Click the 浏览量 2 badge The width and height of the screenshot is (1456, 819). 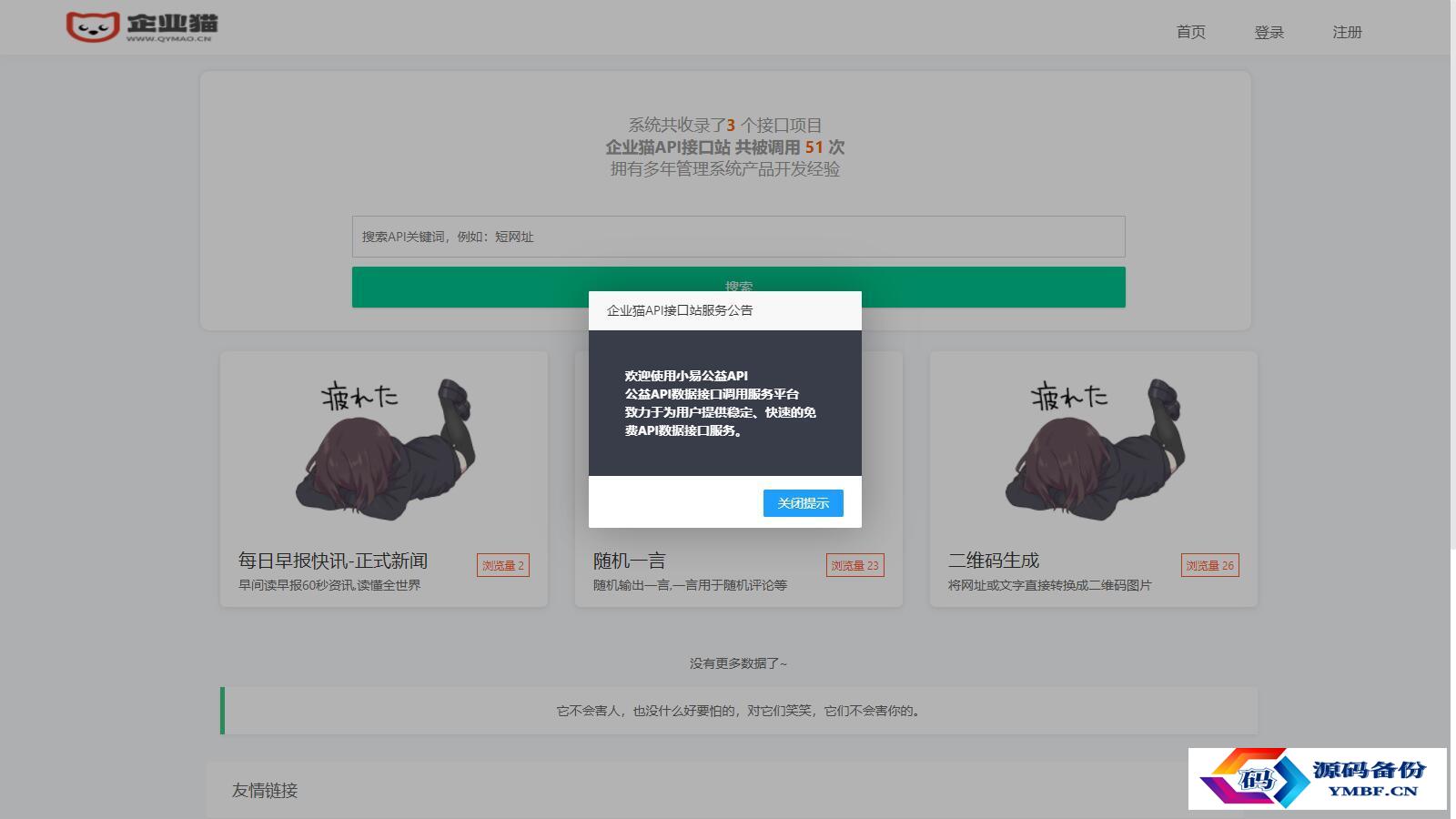point(503,565)
